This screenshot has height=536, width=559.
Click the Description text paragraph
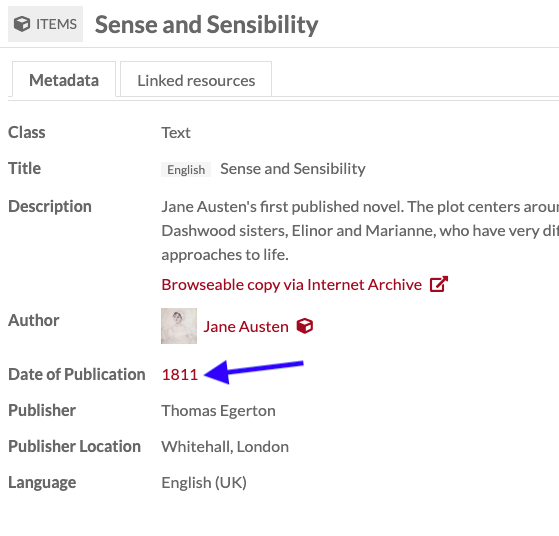[x=360, y=231]
